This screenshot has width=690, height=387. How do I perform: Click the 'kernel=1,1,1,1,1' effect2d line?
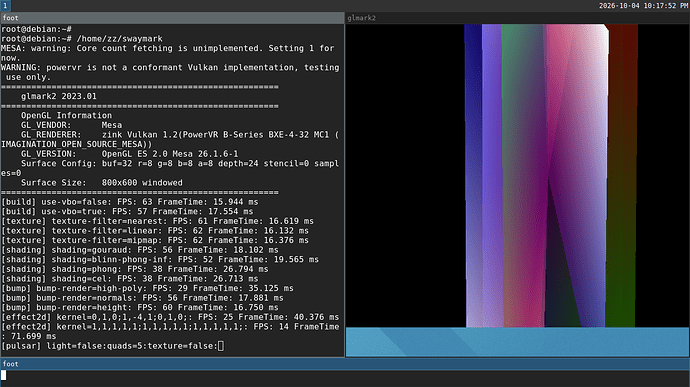170,332
